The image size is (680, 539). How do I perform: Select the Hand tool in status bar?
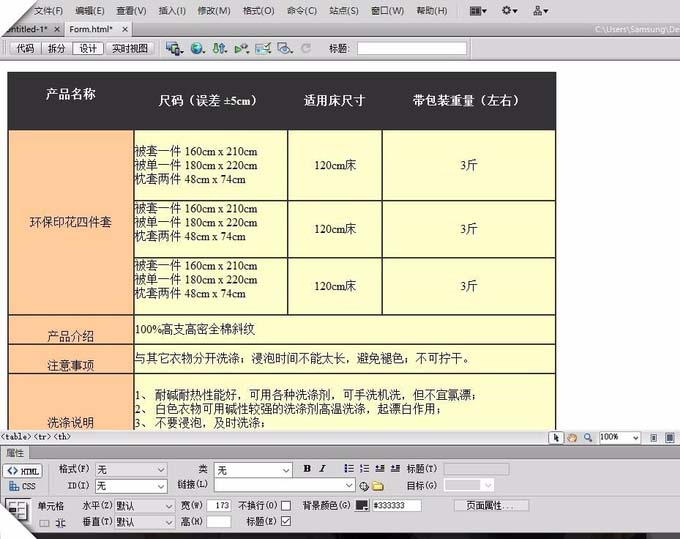572,438
